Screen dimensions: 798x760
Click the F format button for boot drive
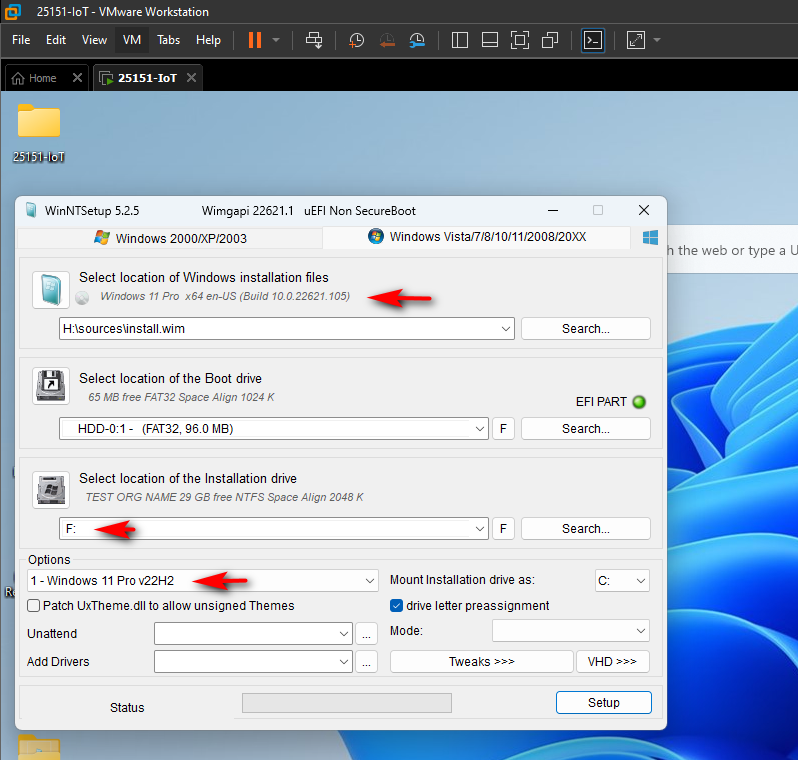click(503, 429)
